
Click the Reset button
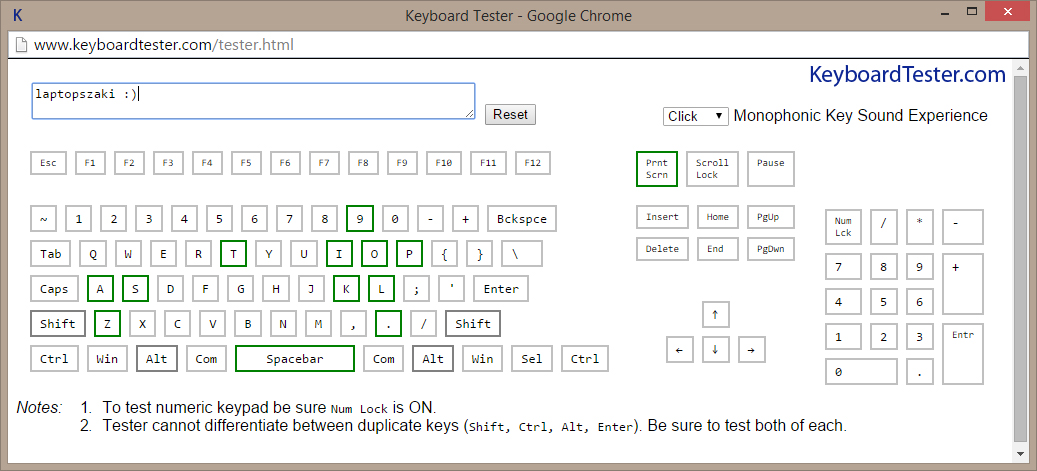point(510,114)
